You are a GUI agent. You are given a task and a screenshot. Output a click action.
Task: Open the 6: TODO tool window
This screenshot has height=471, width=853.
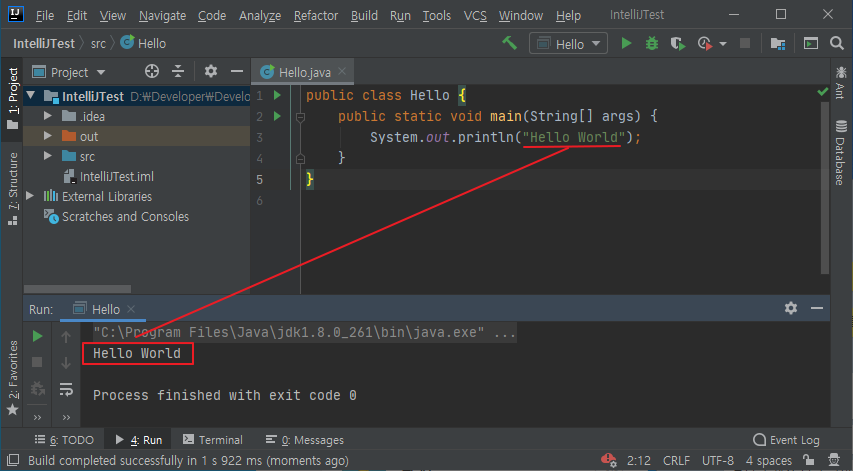click(x=64, y=439)
